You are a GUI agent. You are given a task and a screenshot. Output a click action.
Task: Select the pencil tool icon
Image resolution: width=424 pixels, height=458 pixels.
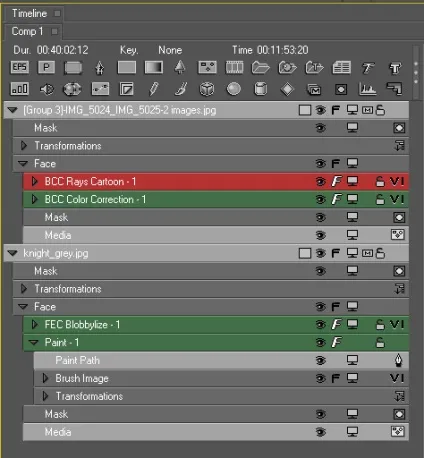click(x=154, y=89)
